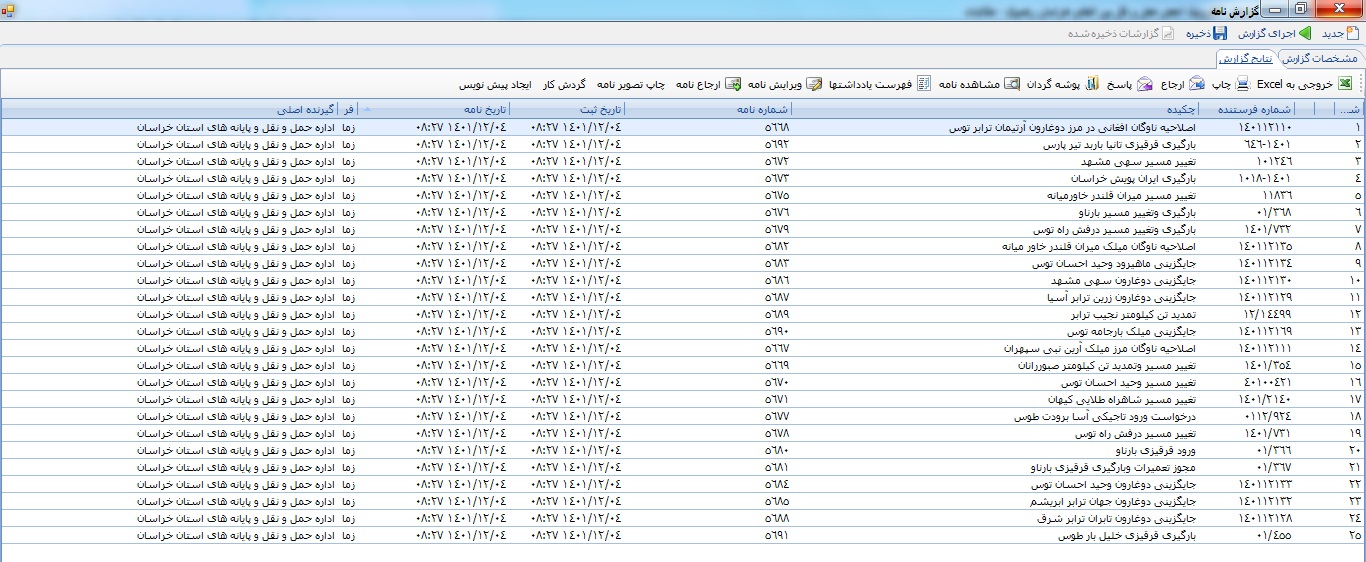Select the نتایج گزارش tab
Viewport: 1366px width, 562px height.
[x=1247, y=58]
